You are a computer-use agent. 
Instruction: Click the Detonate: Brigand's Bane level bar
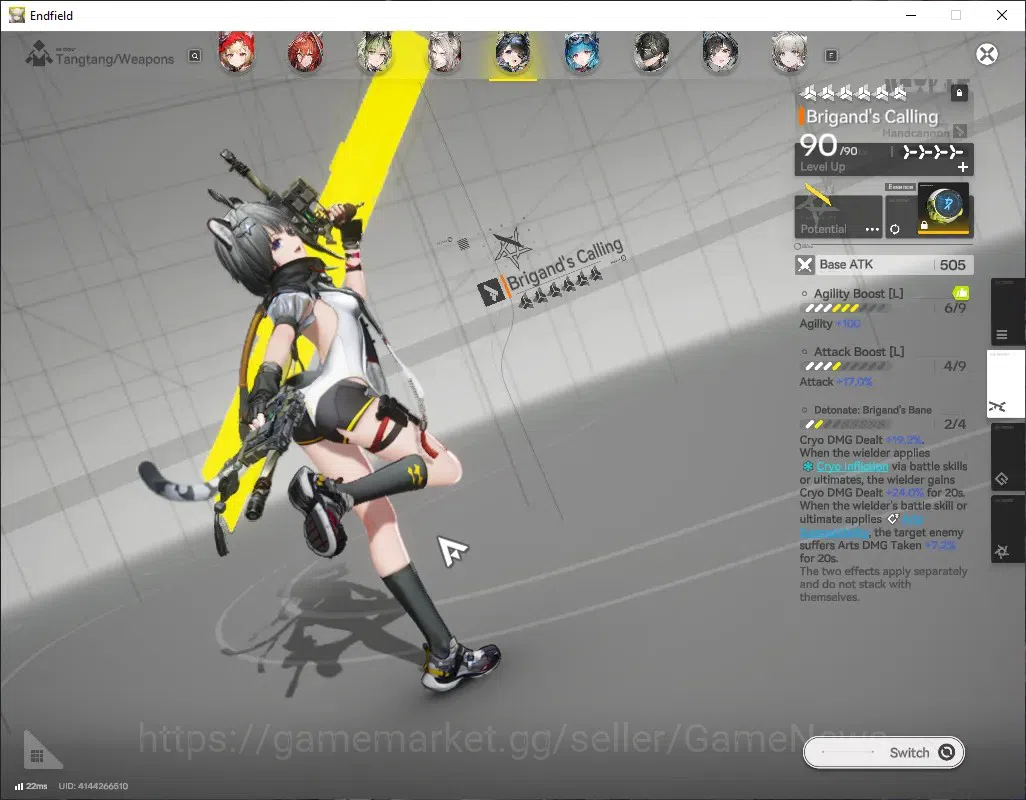pyautogui.click(x=846, y=425)
